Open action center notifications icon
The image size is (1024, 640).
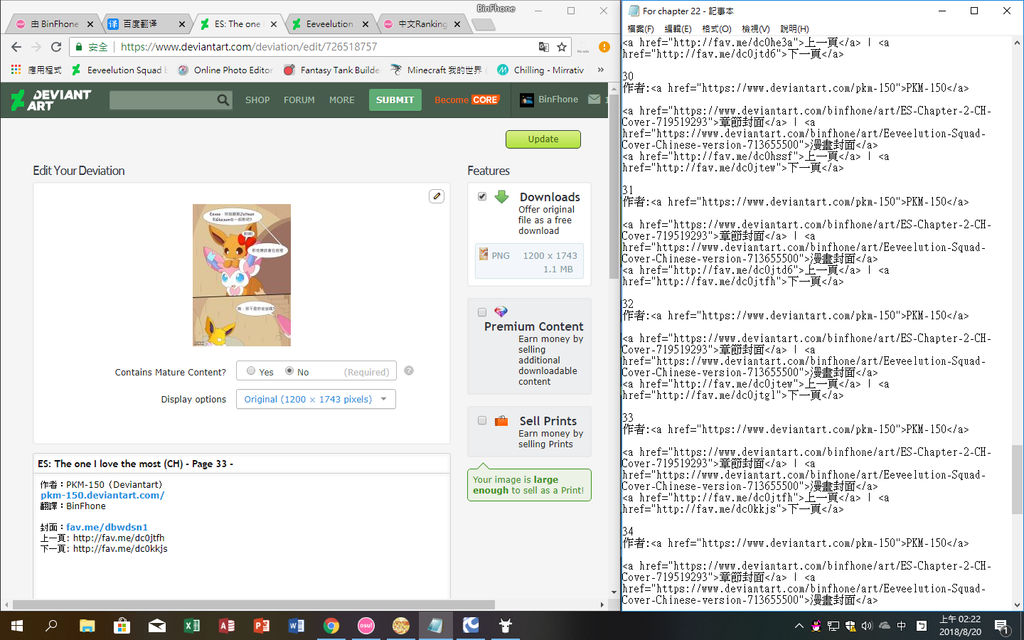(x=1002, y=626)
